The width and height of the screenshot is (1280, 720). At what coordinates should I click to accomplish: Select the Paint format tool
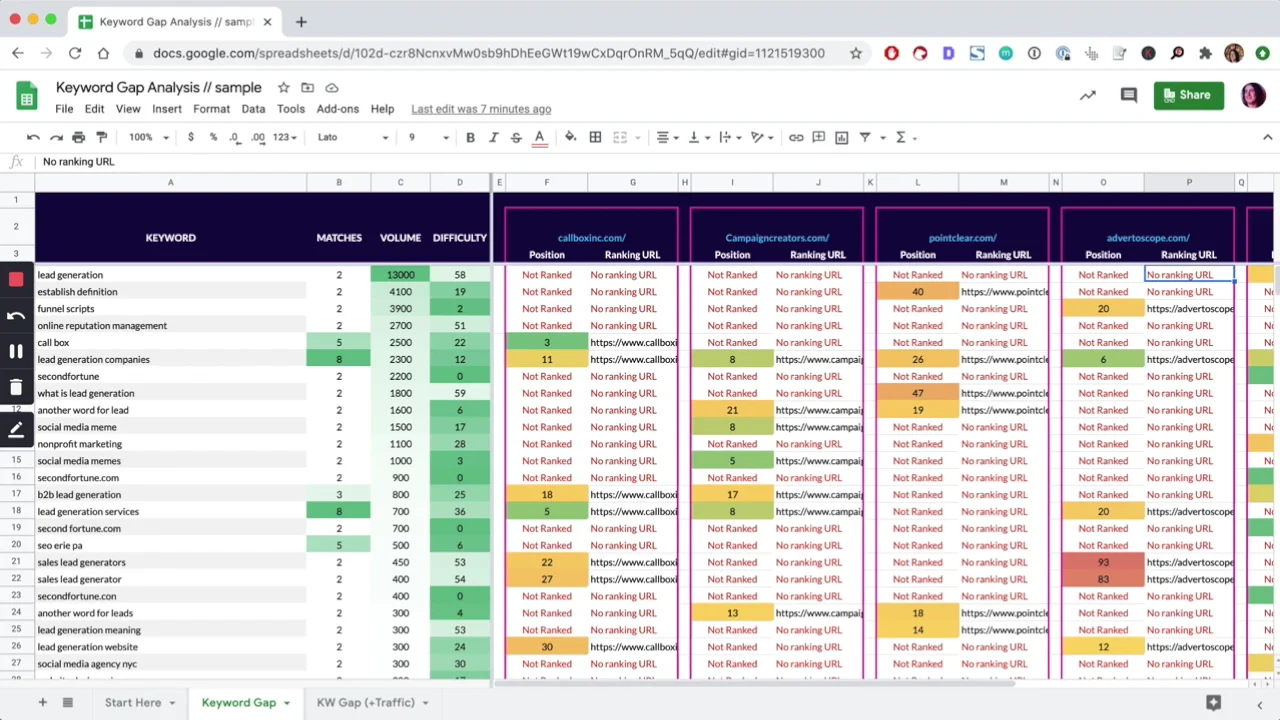[100, 137]
